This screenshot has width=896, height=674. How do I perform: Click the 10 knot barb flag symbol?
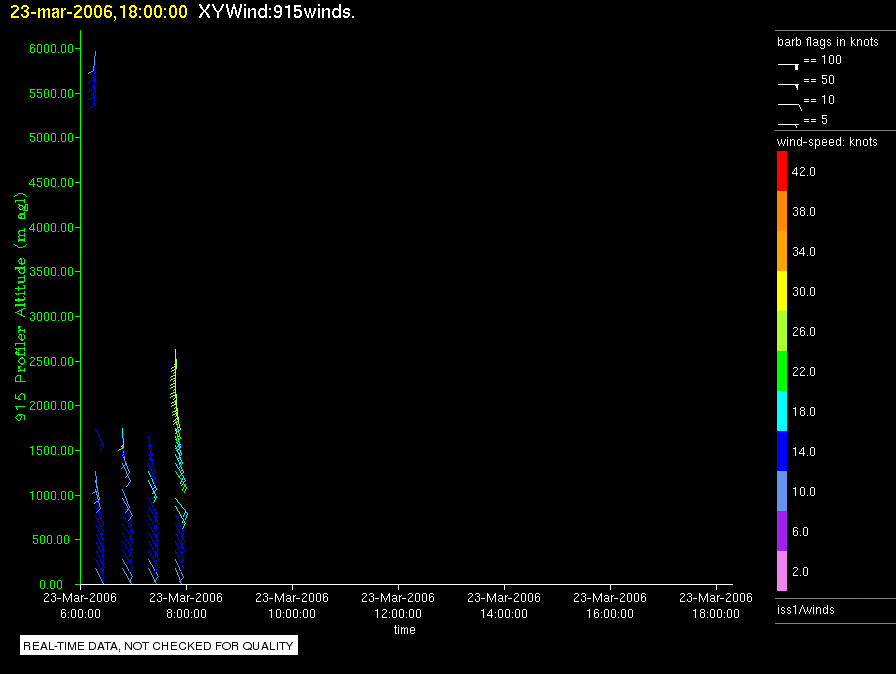click(790, 106)
